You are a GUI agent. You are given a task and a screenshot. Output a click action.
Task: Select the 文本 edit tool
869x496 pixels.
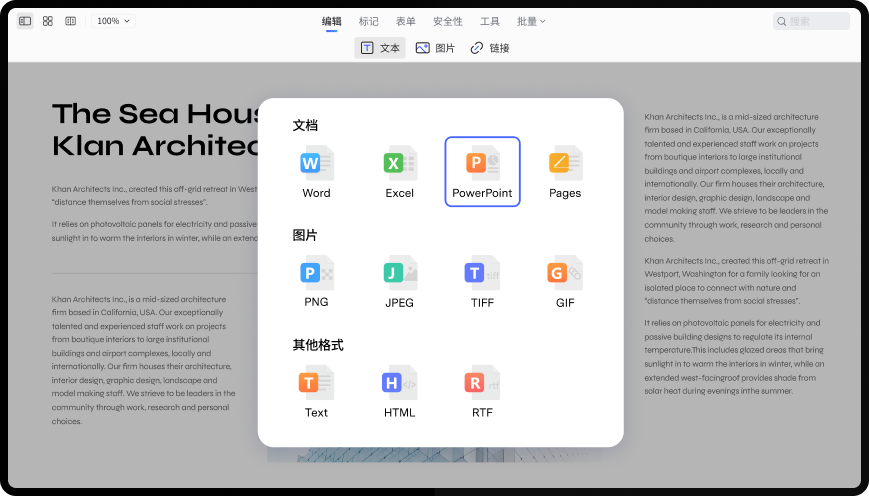380,48
